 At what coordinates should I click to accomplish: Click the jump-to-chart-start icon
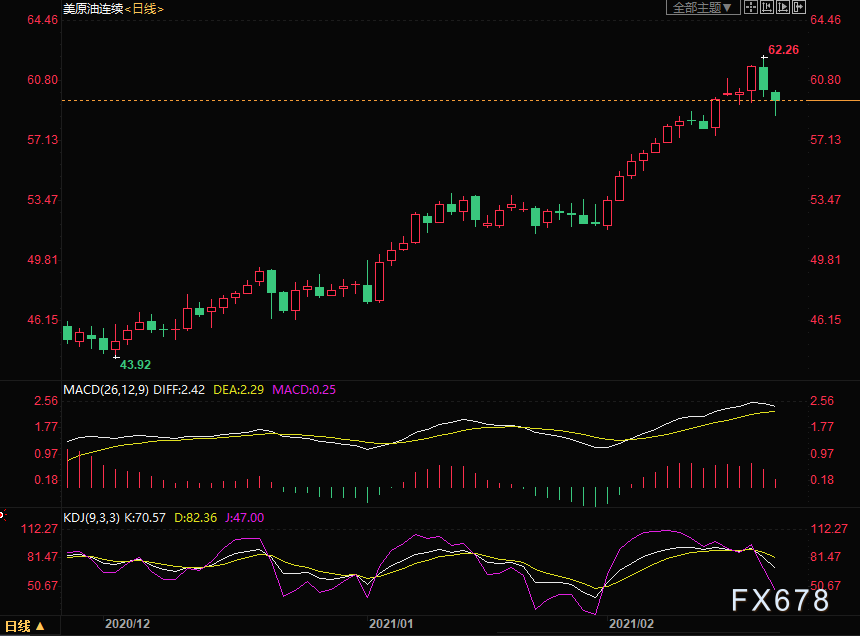(767, 7)
